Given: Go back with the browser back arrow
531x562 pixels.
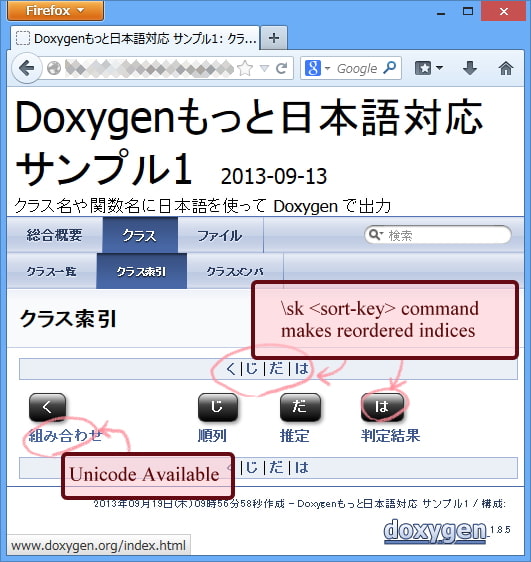Looking at the screenshot, I should click(26, 68).
